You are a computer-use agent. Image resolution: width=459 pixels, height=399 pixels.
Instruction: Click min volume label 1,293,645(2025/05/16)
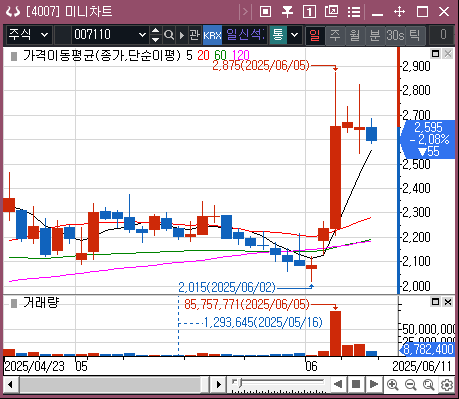pos(263,322)
